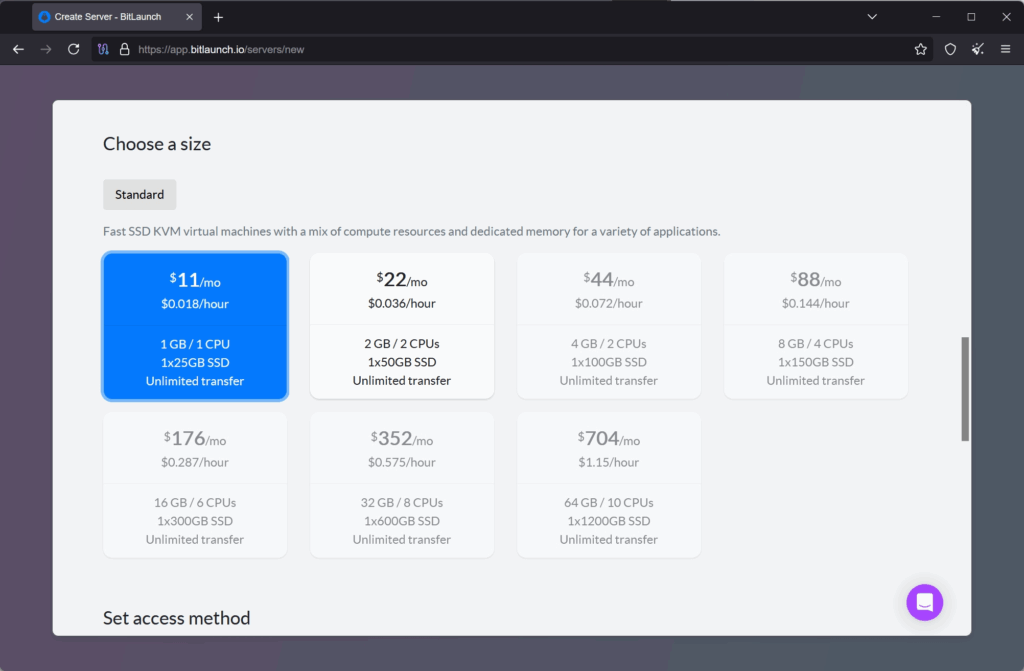Choose the $176/mo 16 GB plan
Screen dimensions: 1024x671
[195, 485]
